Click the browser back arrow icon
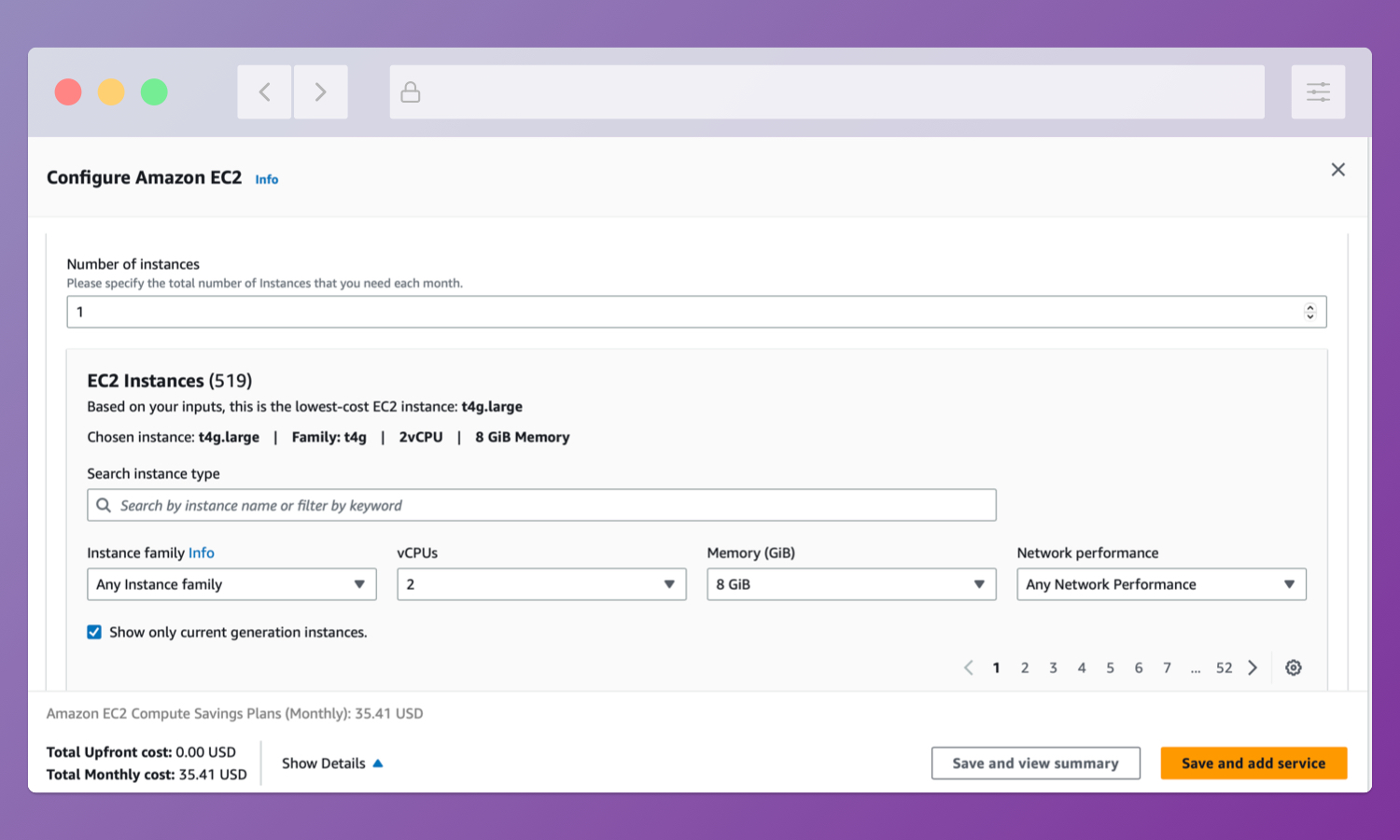This screenshot has width=1400, height=840. pos(264,91)
